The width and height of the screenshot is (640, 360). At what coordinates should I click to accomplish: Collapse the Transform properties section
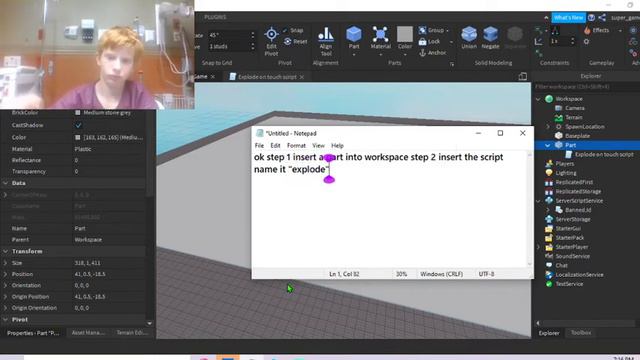click(5, 251)
